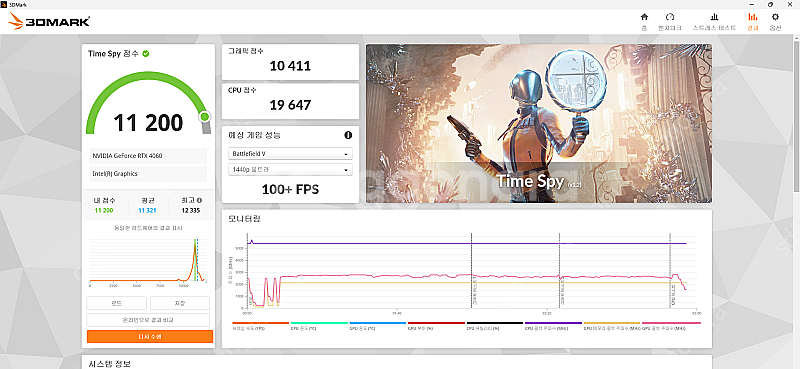The width and height of the screenshot is (800, 369).
Task: Toggle the GPU load (%) legend item
Action: pyautogui.click(x=436, y=326)
